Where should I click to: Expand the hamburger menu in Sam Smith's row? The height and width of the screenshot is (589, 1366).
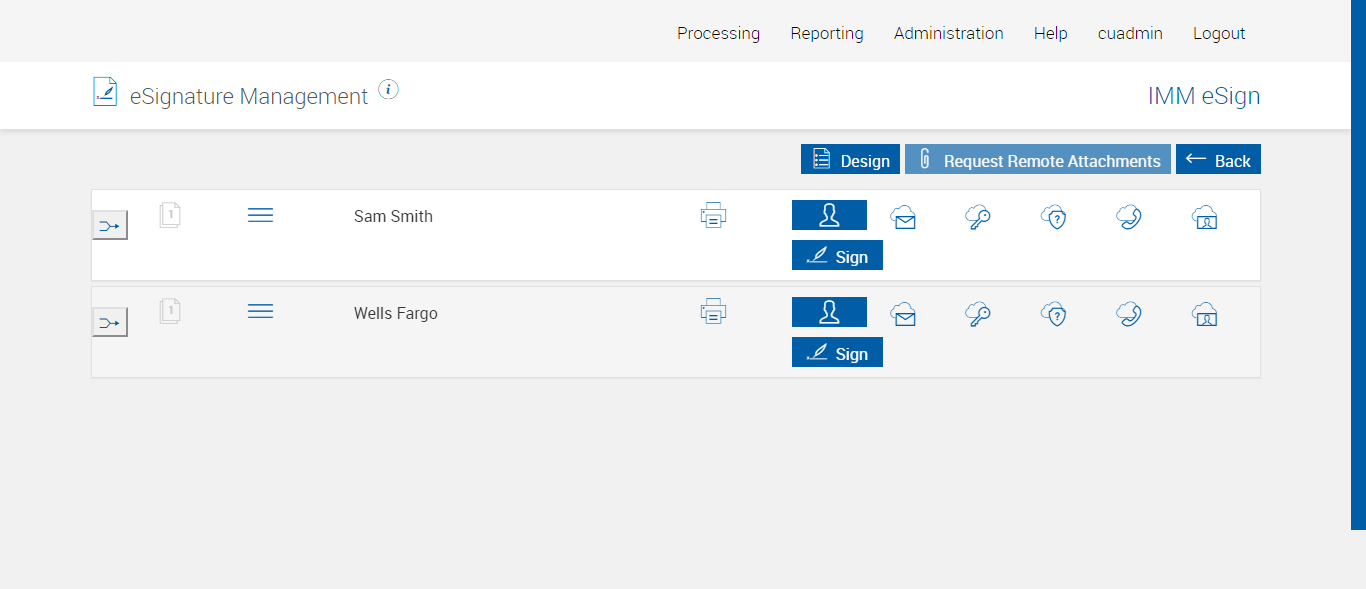point(260,215)
